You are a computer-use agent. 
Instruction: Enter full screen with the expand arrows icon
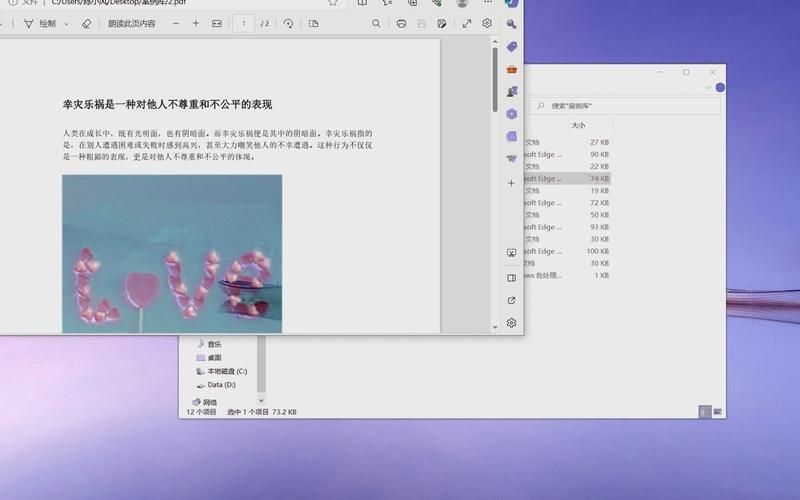[x=467, y=23]
